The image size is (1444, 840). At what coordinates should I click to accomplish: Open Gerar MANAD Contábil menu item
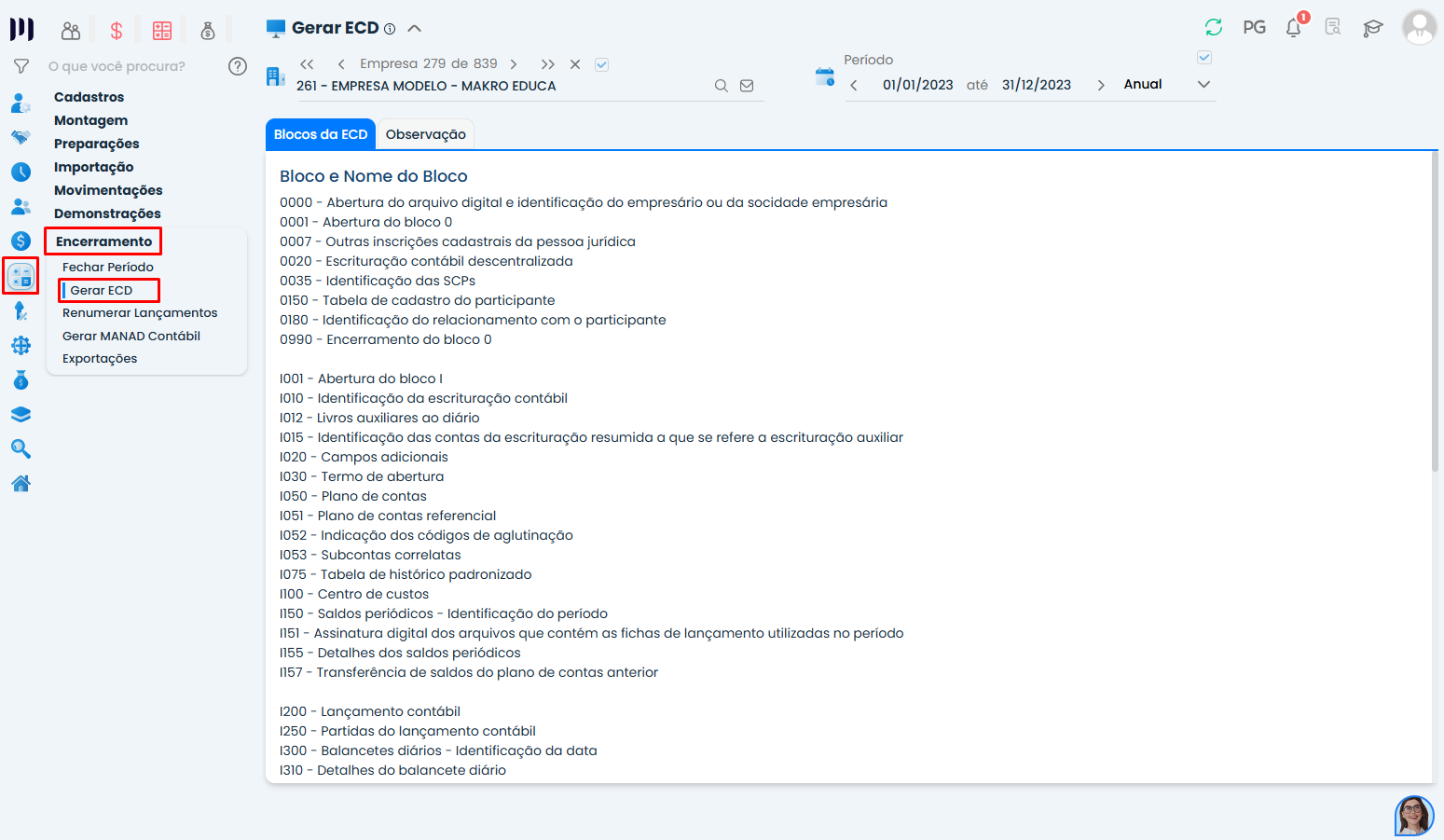click(131, 336)
